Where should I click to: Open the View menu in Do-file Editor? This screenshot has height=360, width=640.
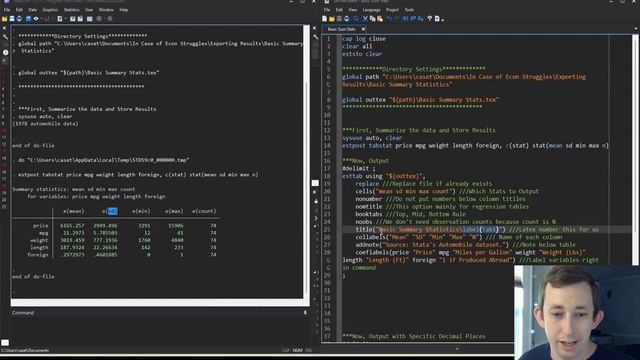coord(353,10)
